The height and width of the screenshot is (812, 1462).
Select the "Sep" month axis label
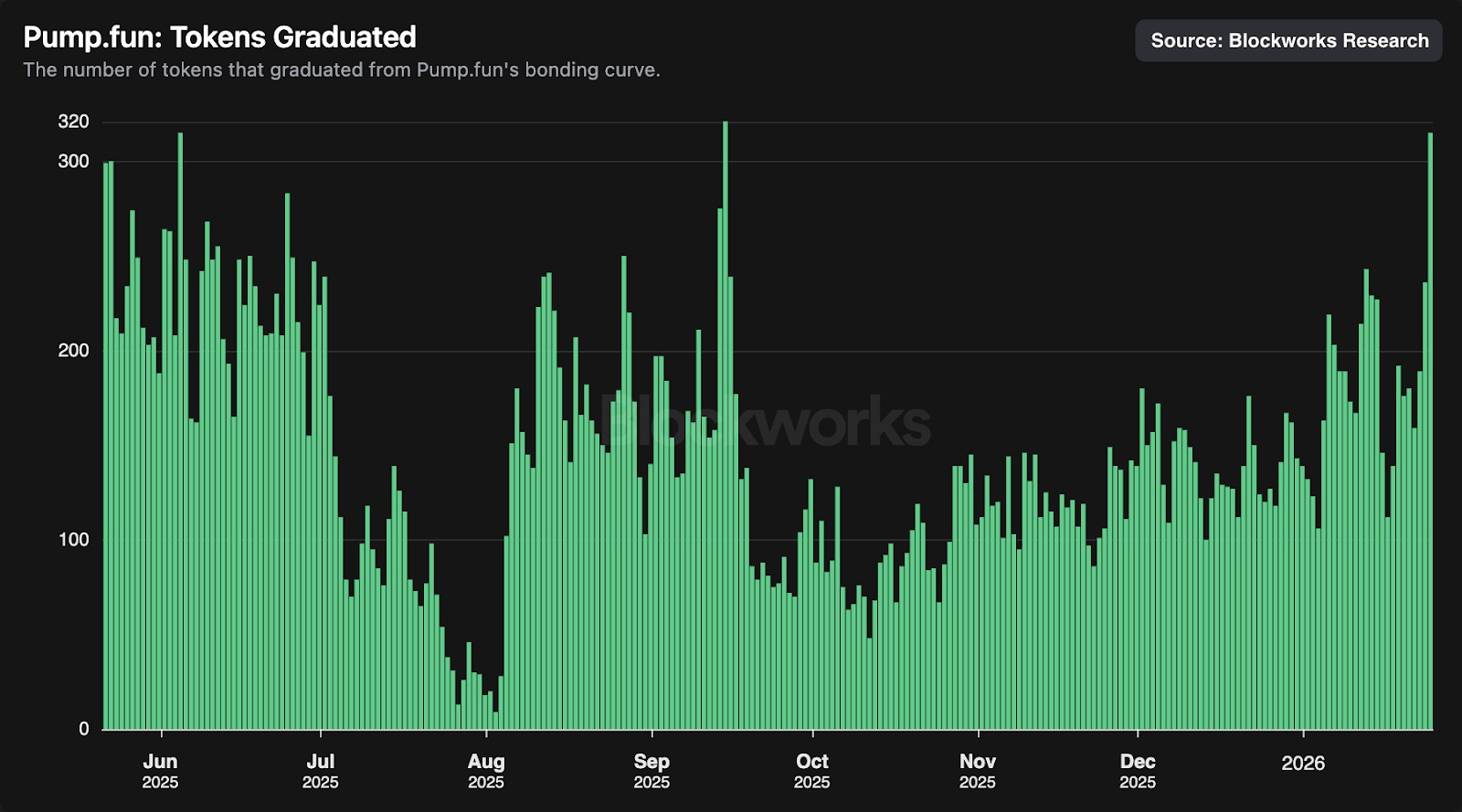(x=652, y=762)
